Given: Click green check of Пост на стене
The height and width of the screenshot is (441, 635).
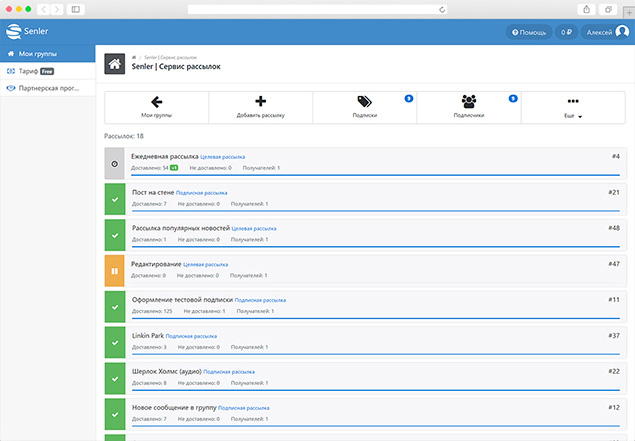Looking at the screenshot, I should 115,199.
